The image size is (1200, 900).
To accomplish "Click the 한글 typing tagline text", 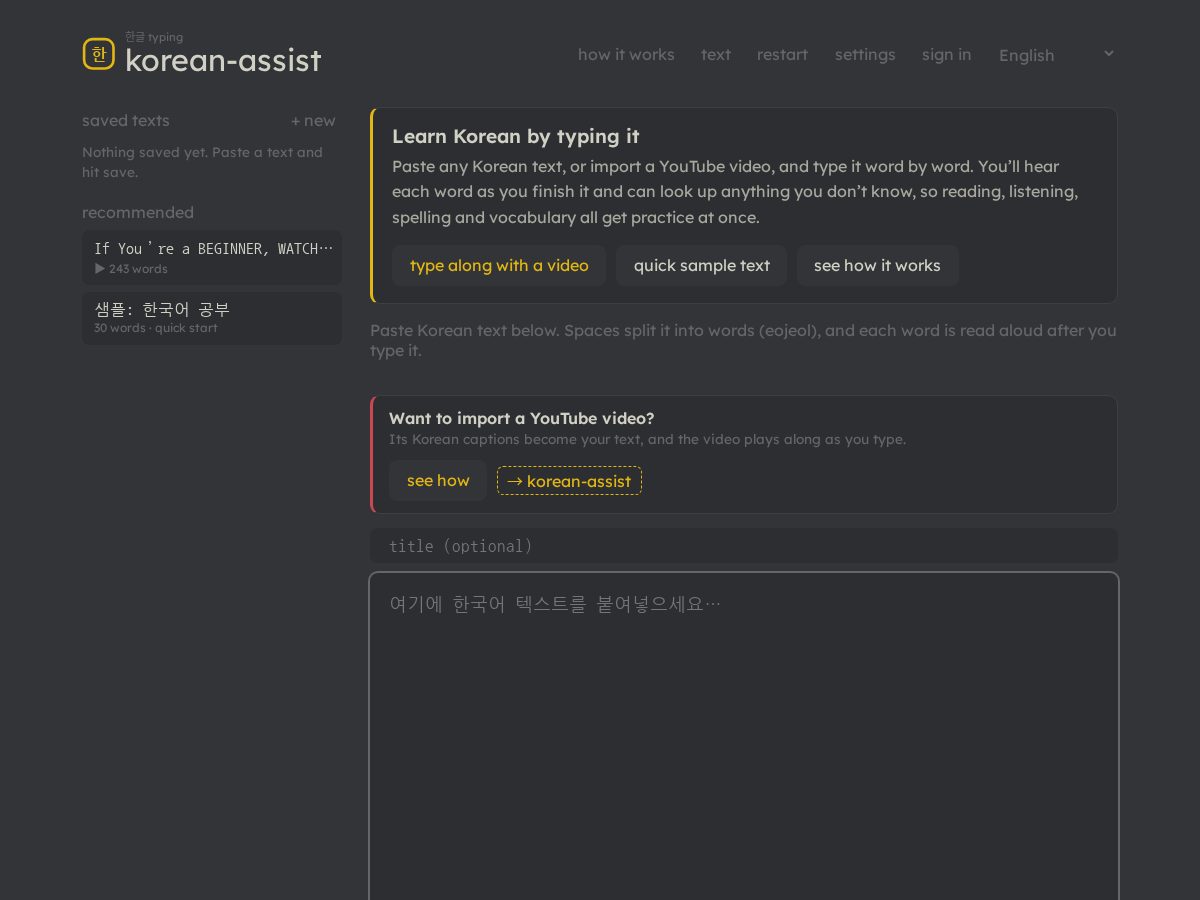I will point(154,37).
